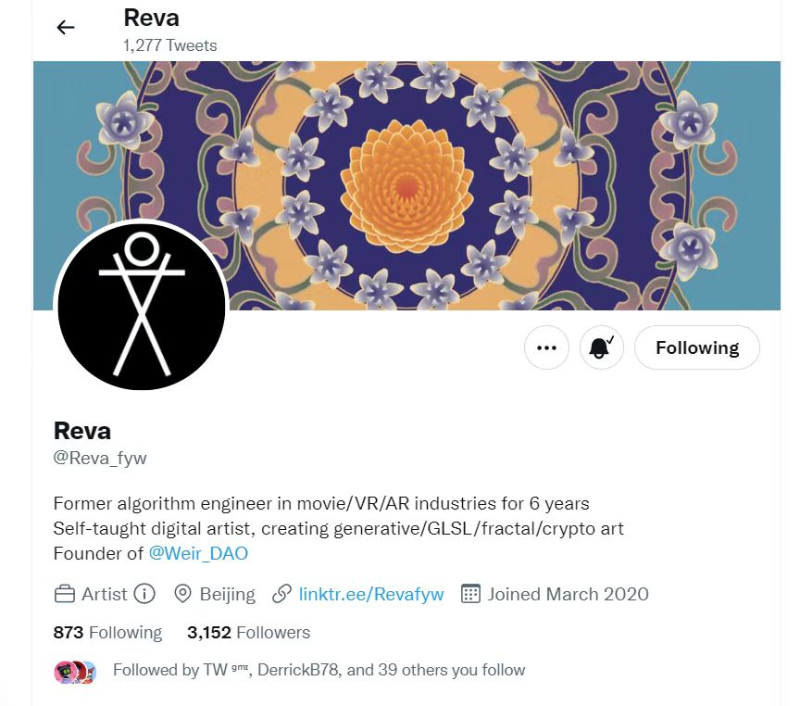Click the Reva title in the header

click(x=152, y=18)
